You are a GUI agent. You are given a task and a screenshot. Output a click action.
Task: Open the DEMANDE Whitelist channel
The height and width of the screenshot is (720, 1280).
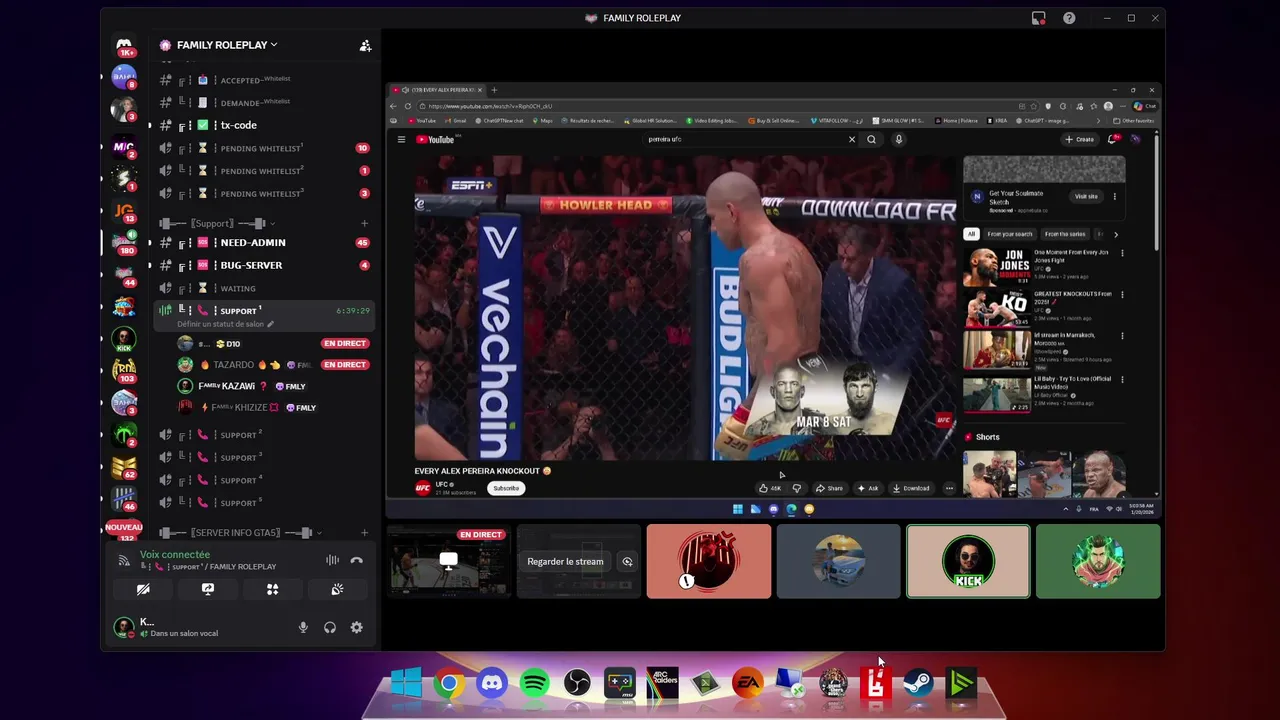pyautogui.click(x=265, y=102)
